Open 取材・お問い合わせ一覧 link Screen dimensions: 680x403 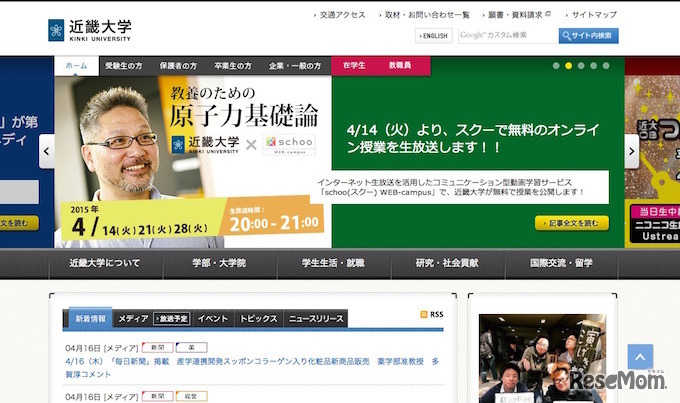pos(425,15)
